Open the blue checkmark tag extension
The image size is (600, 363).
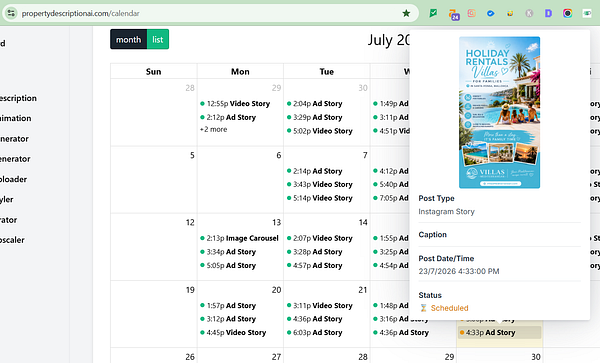pos(491,13)
